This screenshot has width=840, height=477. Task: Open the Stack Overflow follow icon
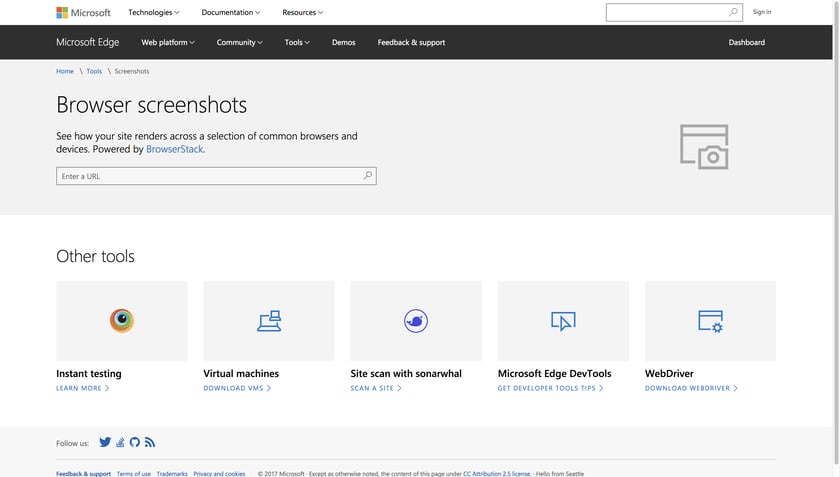pos(120,442)
